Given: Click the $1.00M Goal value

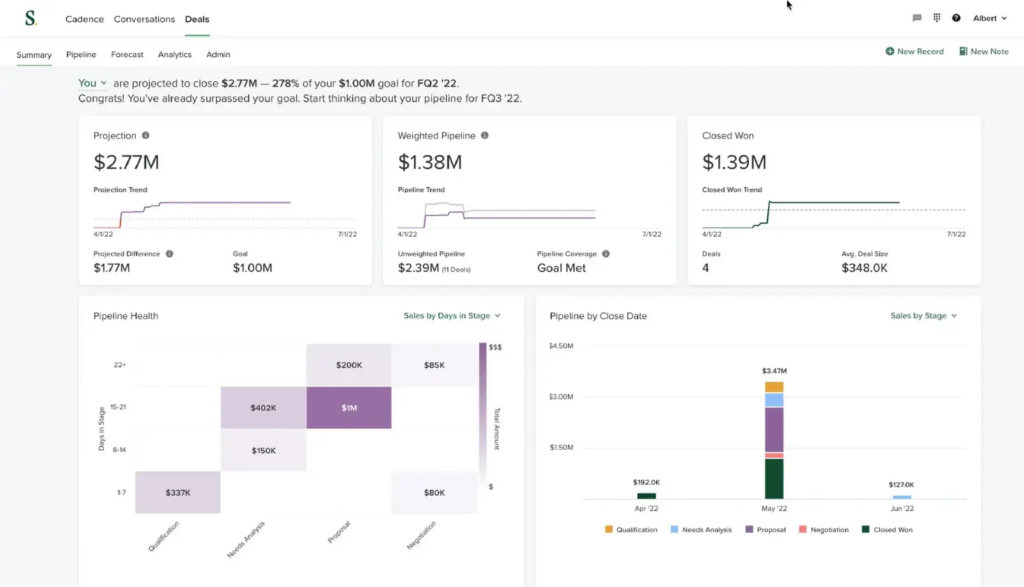Looking at the screenshot, I should point(252,268).
